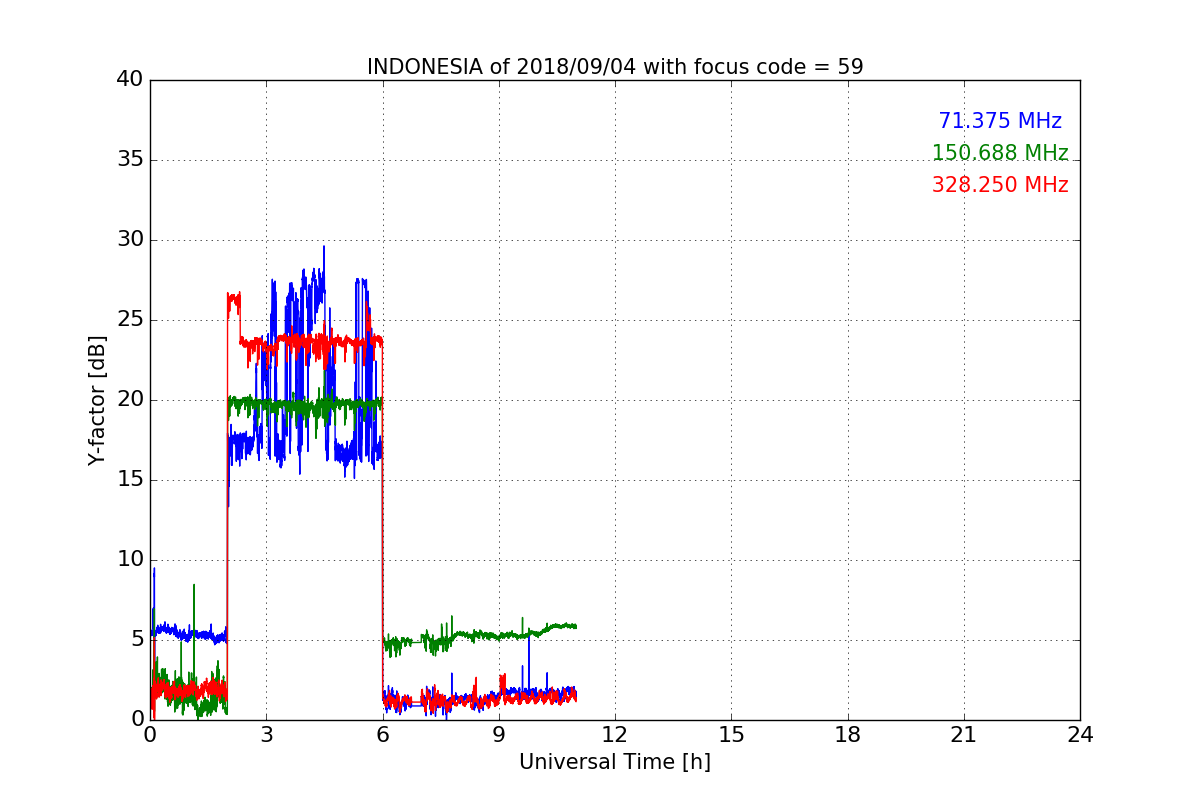Image resolution: width=1200 pixels, height=800 pixels.
Task: Click the Universal Time [h] axis label
Action: pos(615,762)
